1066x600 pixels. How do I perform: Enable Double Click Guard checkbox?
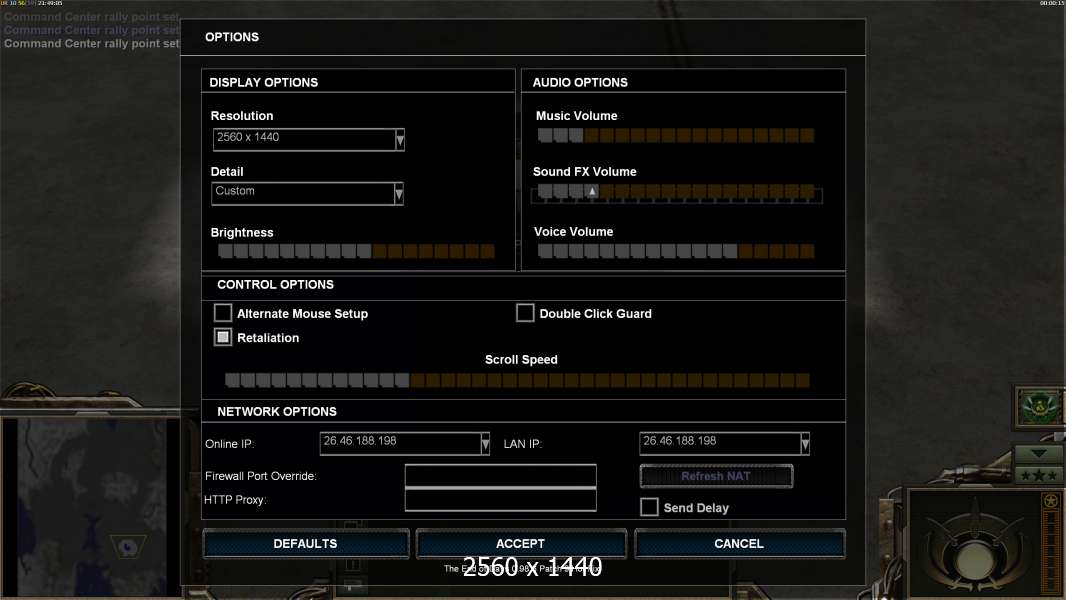point(525,313)
